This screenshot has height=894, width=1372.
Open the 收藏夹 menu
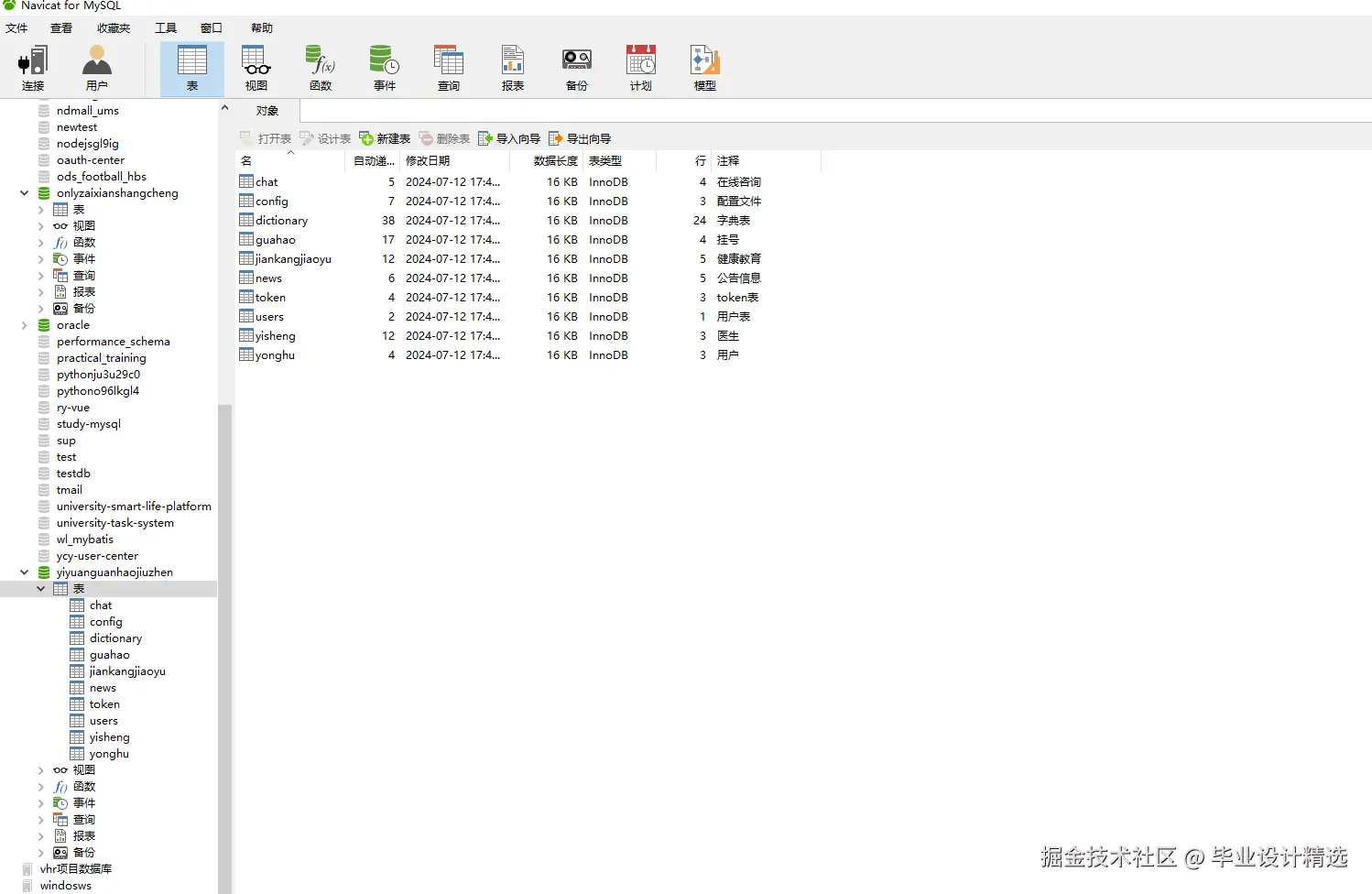click(x=114, y=27)
